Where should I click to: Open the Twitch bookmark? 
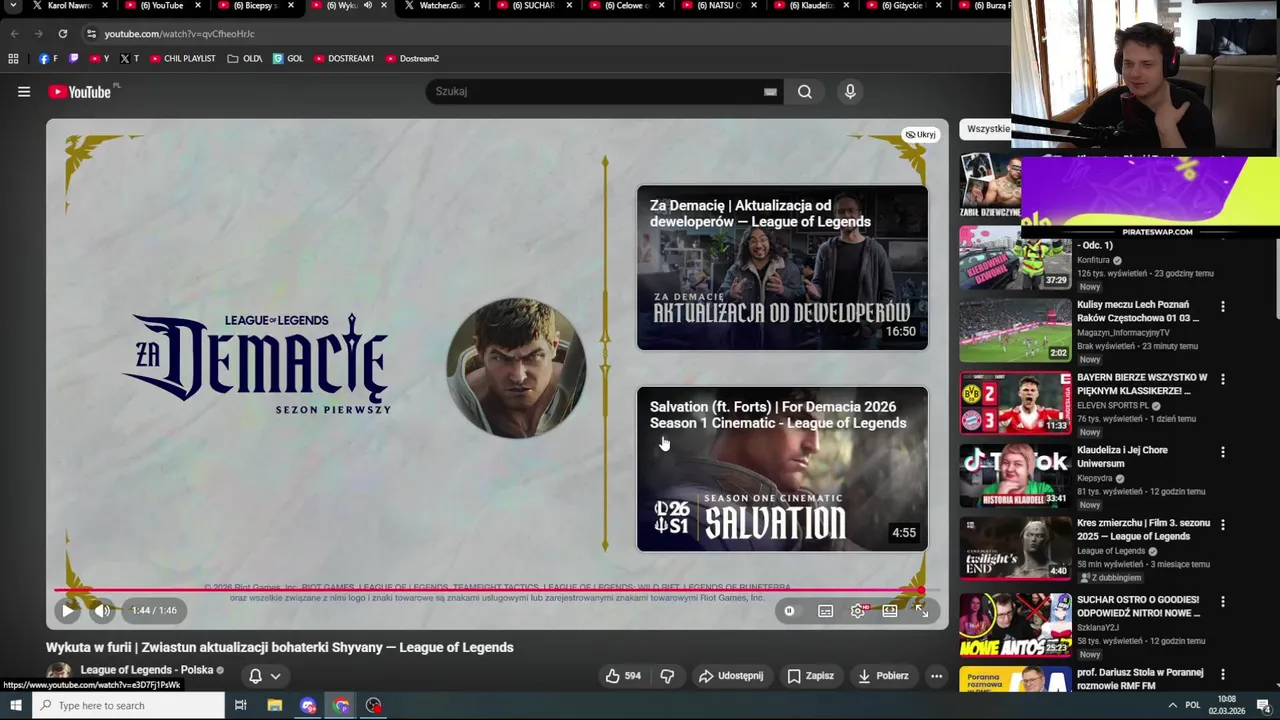click(x=73, y=59)
